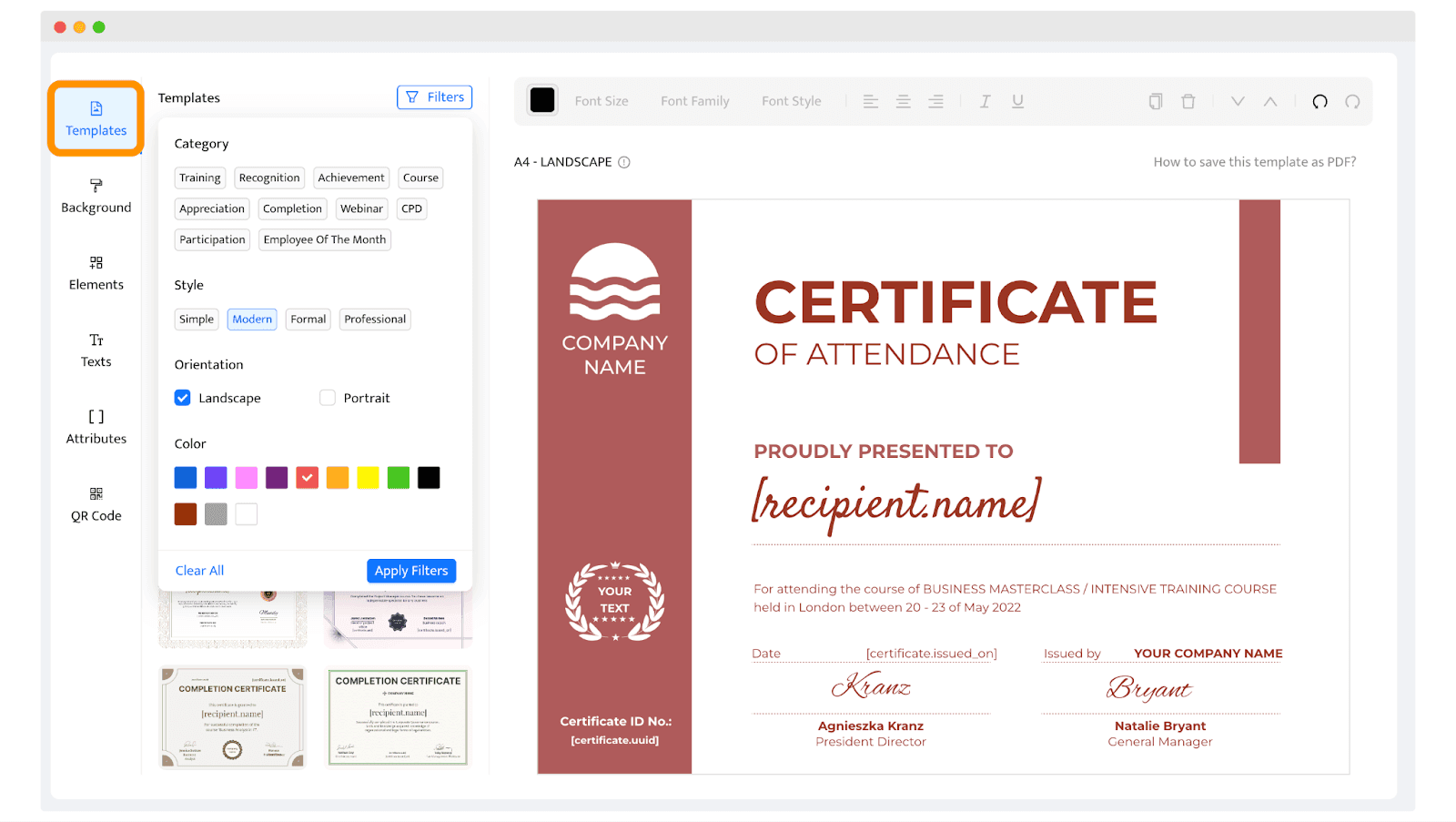This screenshot has height=822, width=1456.
Task: Pick the brown color swatch
Action: [186, 514]
